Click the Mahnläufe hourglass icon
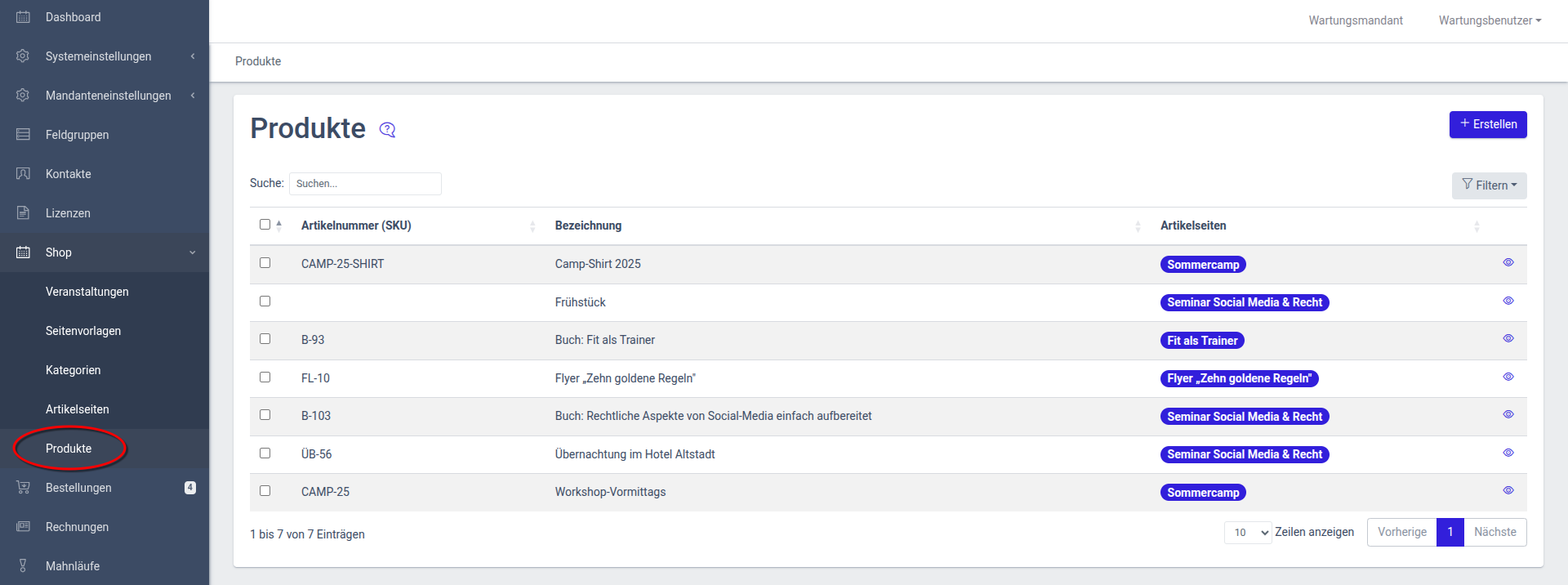The height and width of the screenshot is (585, 1568). [x=23, y=566]
